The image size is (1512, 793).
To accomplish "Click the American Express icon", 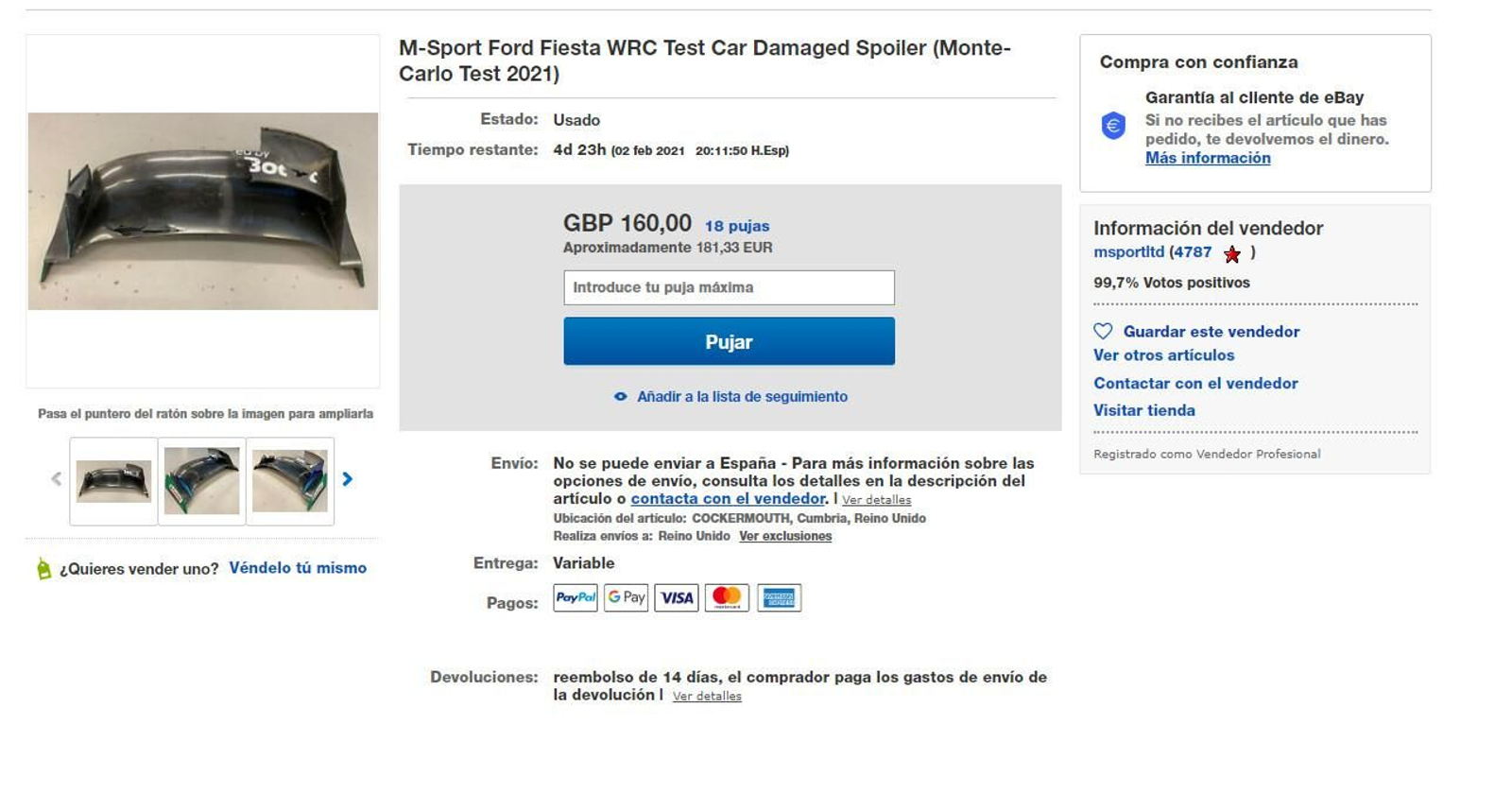I will (779, 597).
